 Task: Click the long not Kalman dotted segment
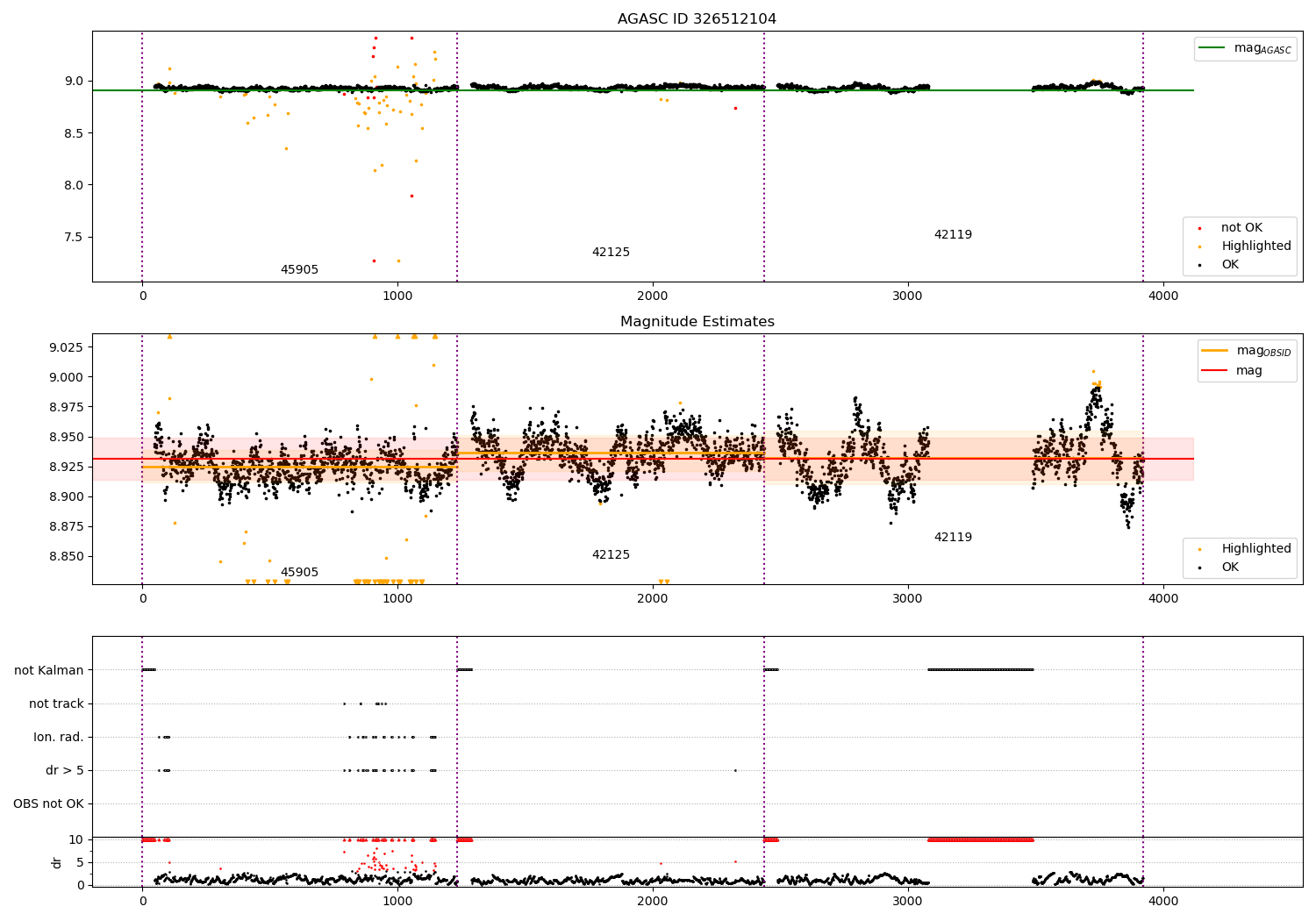pos(981,670)
